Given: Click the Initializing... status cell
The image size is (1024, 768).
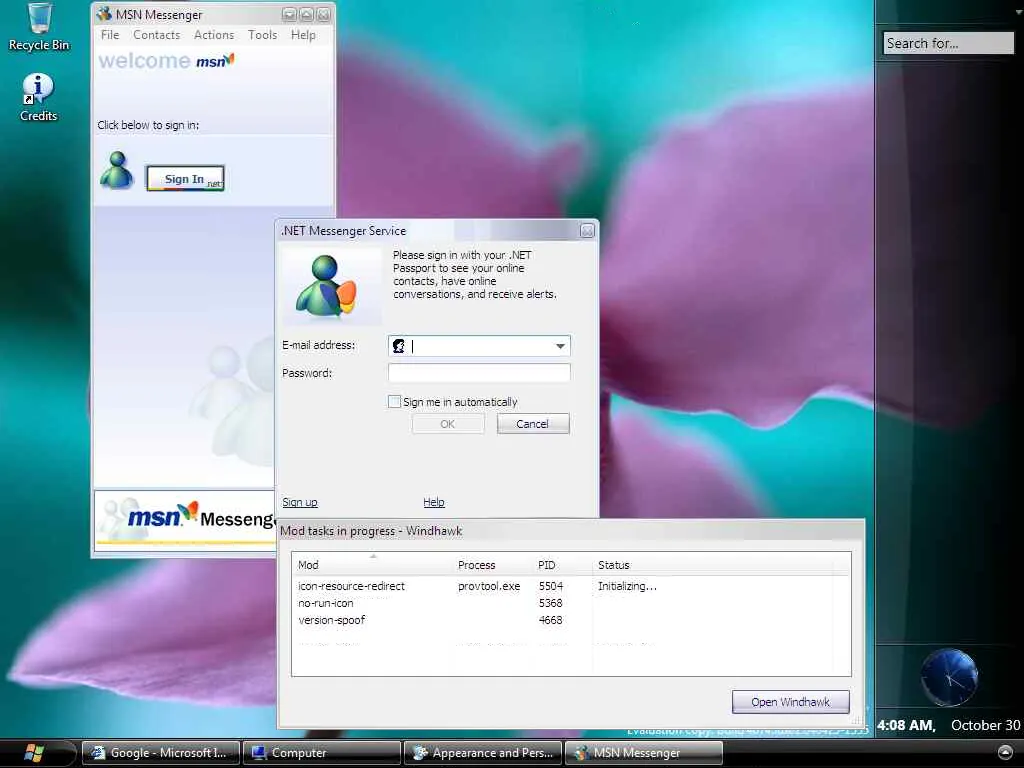Looking at the screenshot, I should [628, 586].
